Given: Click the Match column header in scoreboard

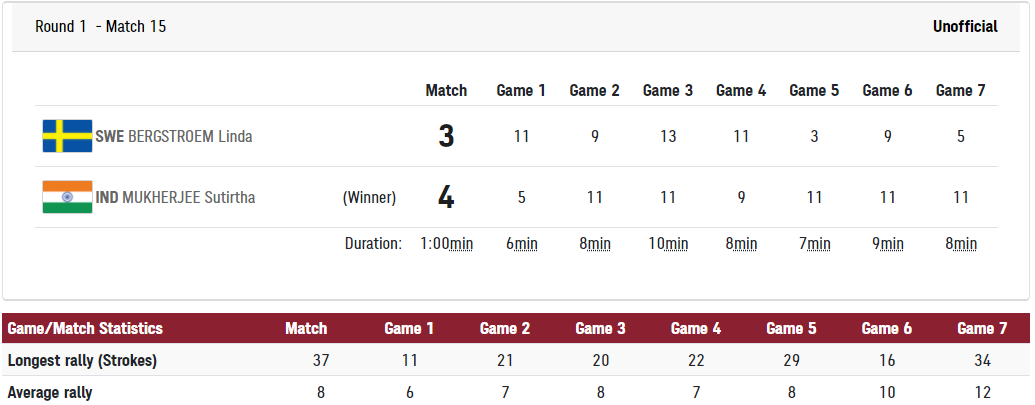Looking at the screenshot, I should (x=446, y=90).
